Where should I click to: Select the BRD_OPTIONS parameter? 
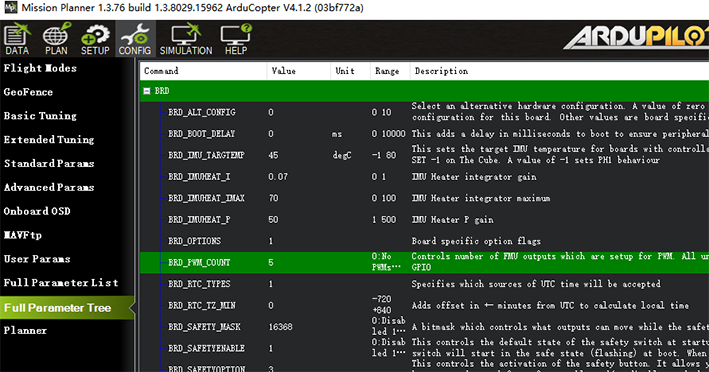194,241
